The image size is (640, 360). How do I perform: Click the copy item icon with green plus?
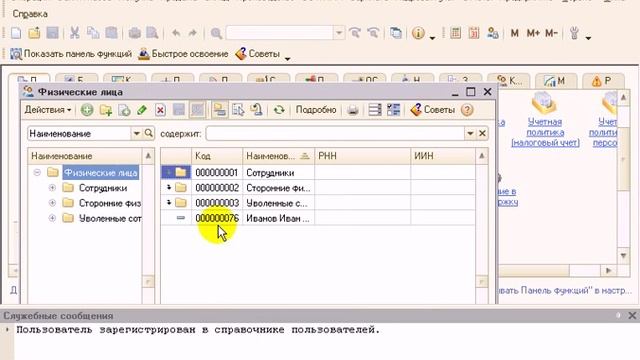tap(124, 110)
